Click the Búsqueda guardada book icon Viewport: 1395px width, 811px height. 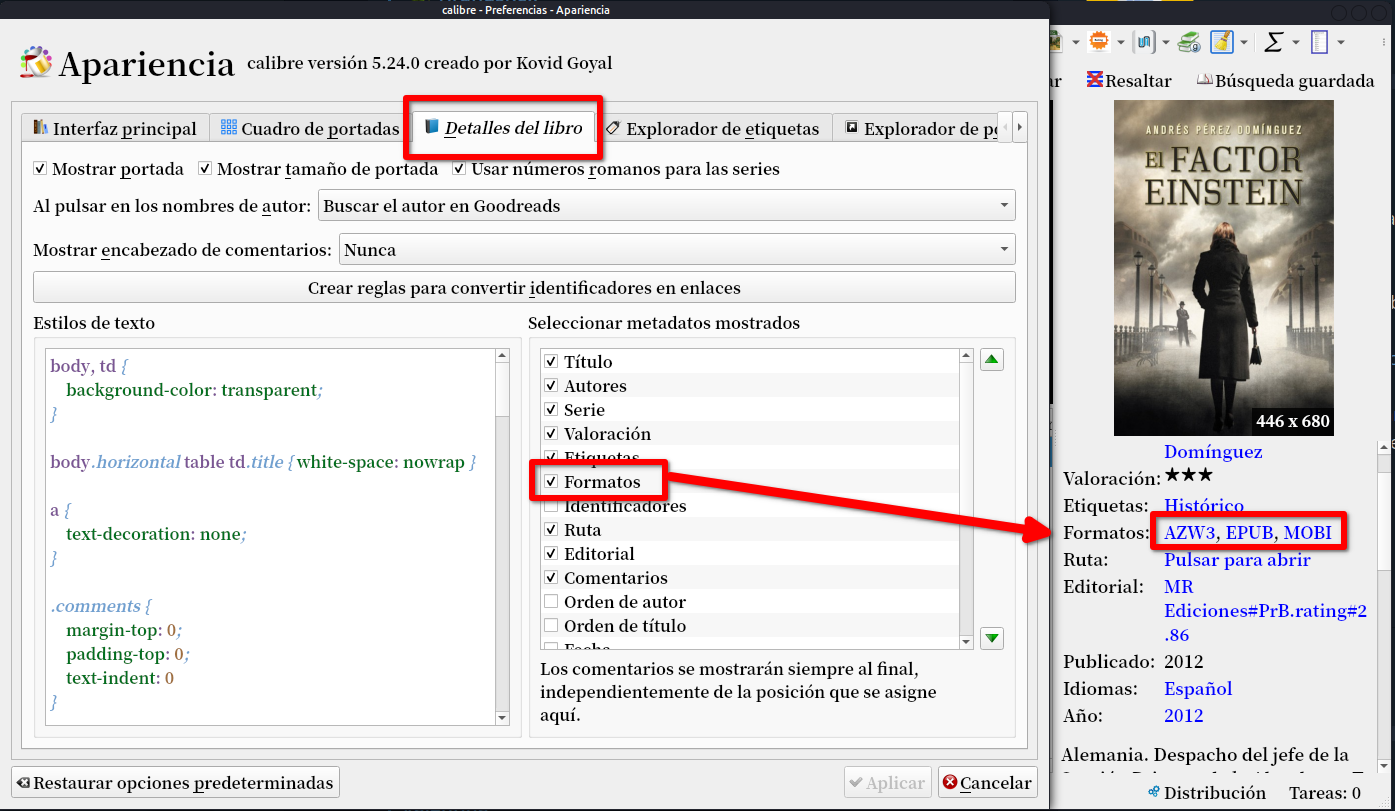point(1205,80)
